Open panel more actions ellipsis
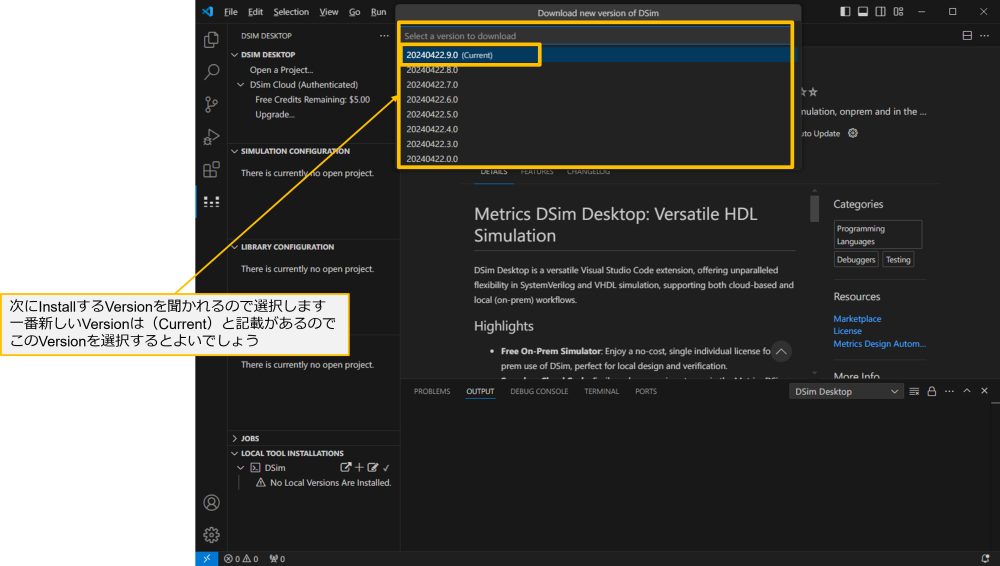 [950, 391]
